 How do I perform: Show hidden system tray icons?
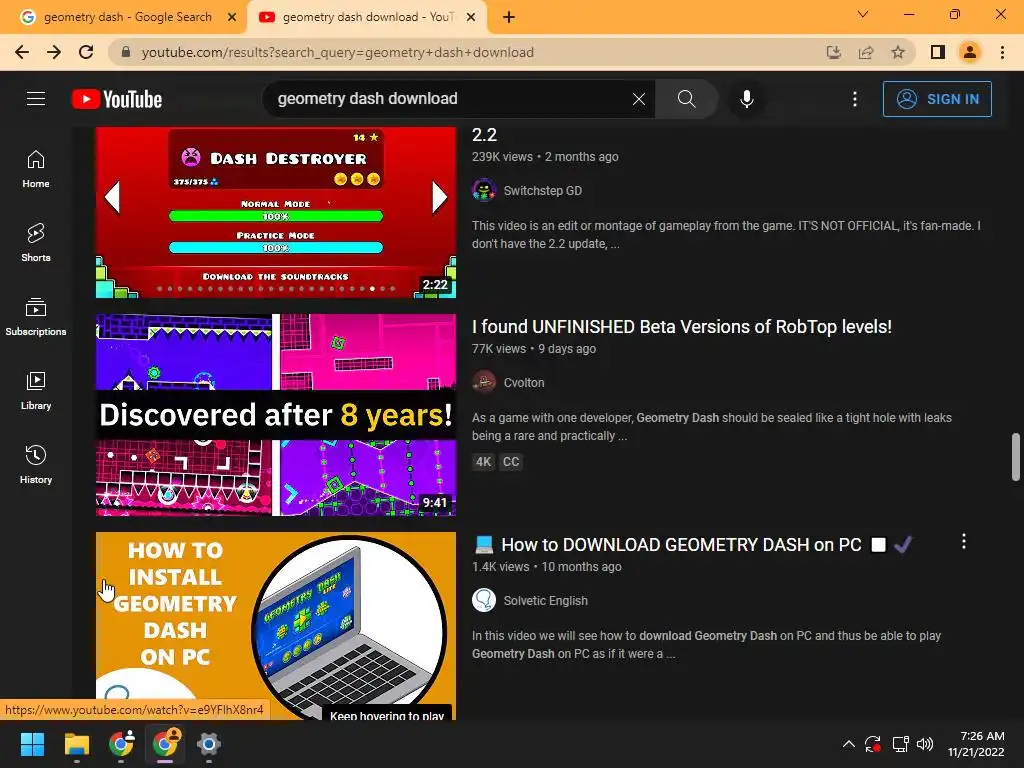tap(848, 744)
